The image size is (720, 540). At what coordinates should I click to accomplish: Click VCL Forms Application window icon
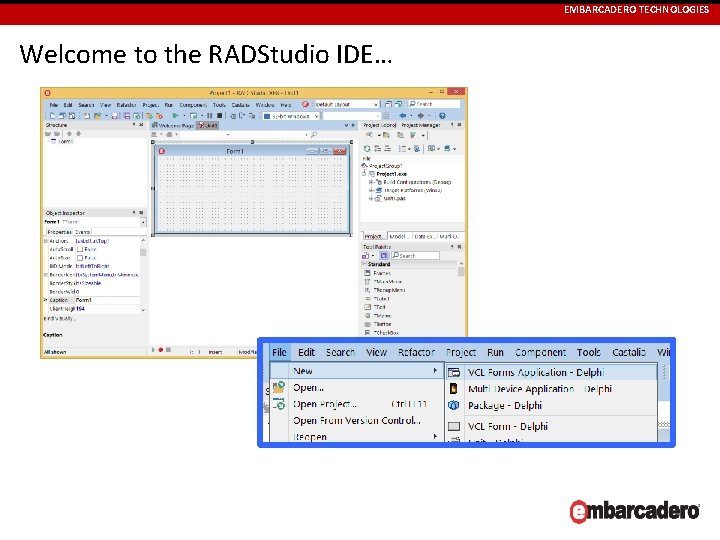454,372
